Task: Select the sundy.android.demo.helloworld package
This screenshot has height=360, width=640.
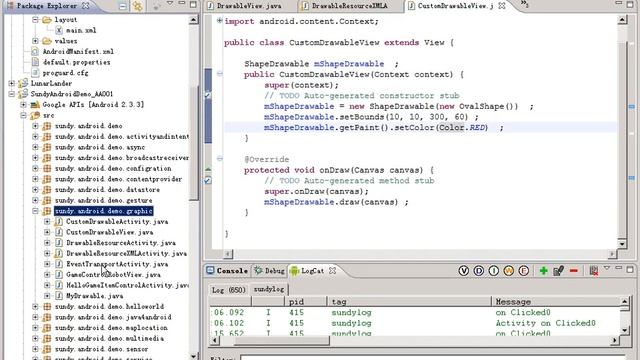Action: pyautogui.click(x=109, y=307)
